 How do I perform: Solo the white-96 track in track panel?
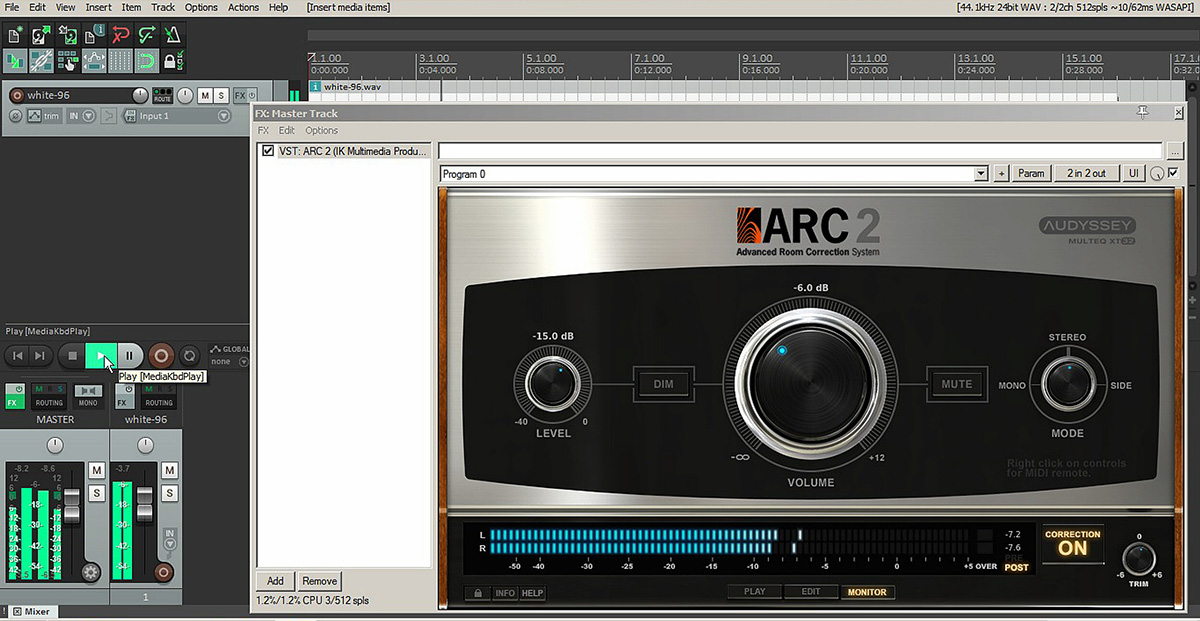[221, 95]
